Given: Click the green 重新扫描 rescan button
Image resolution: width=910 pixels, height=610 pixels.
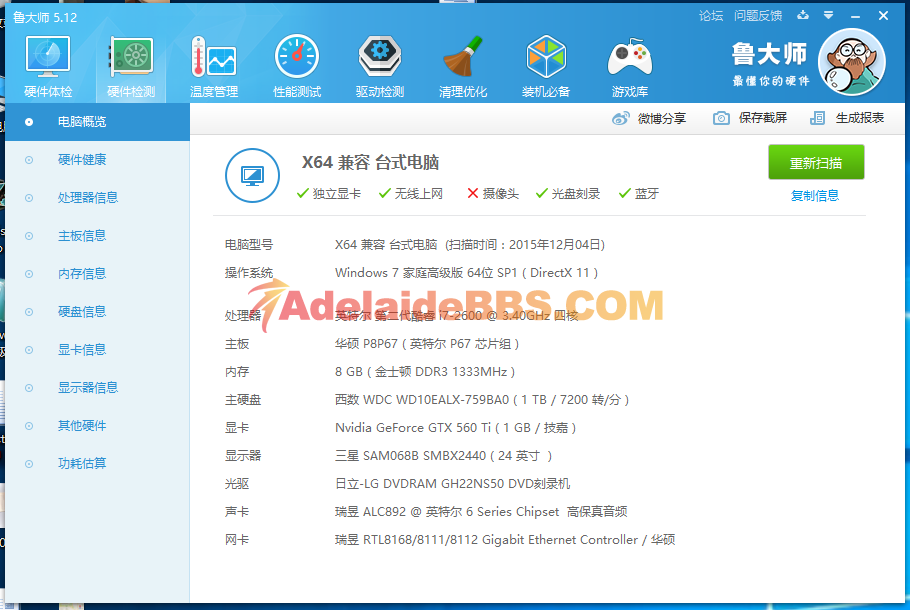Looking at the screenshot, I should [816, 163].
